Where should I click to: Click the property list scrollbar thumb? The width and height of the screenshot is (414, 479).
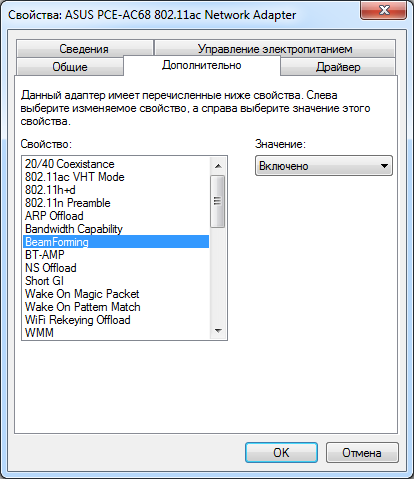point(218,201)
